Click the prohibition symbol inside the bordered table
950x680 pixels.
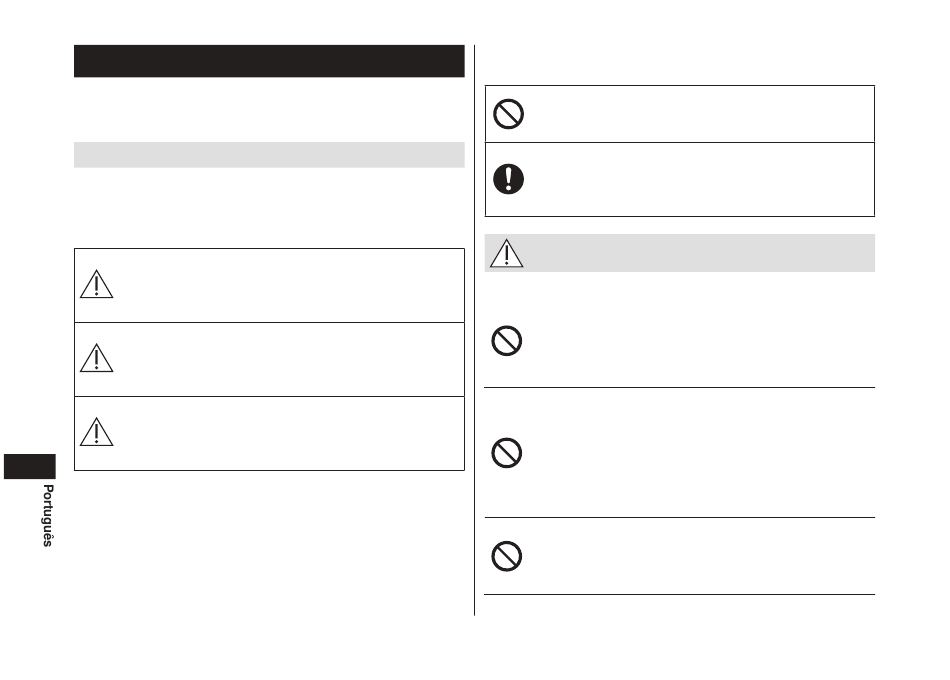[x=508, y=114]
